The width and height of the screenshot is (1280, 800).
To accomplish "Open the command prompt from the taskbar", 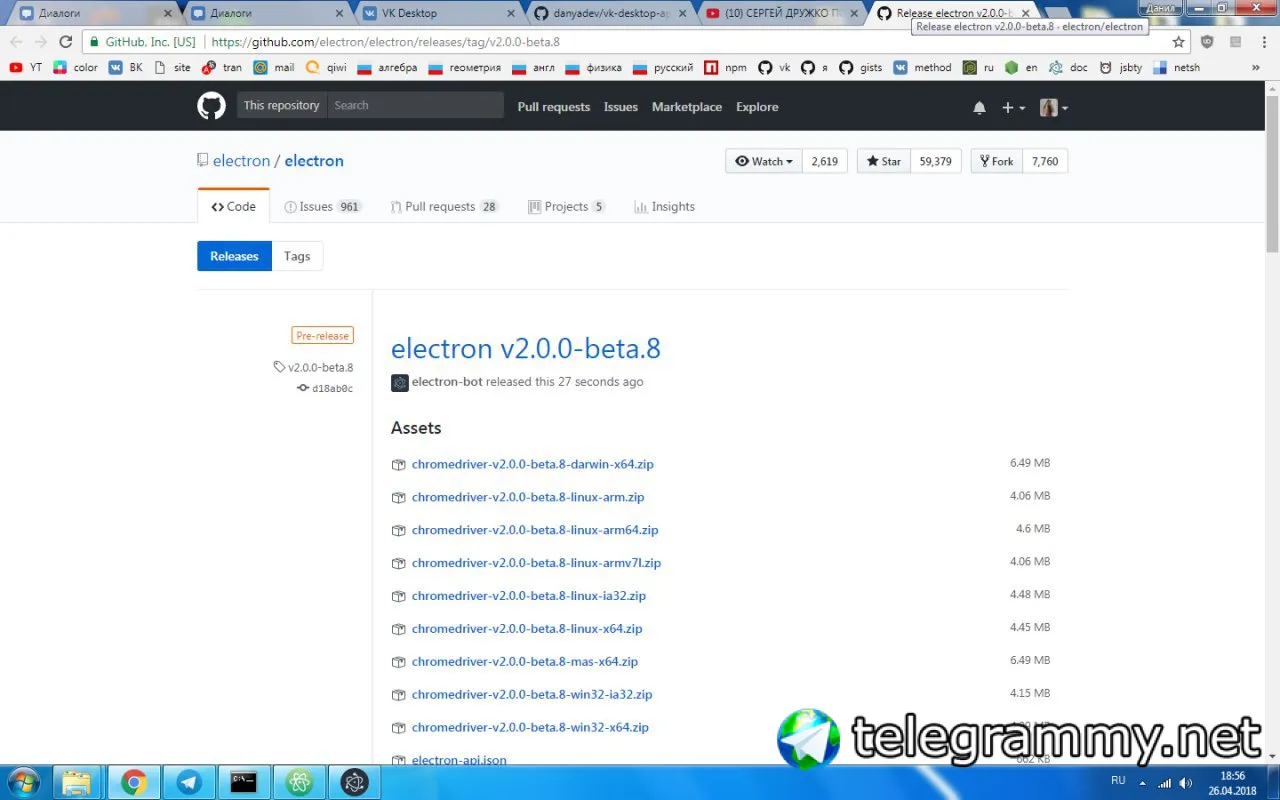I will (x=243, y=782).
